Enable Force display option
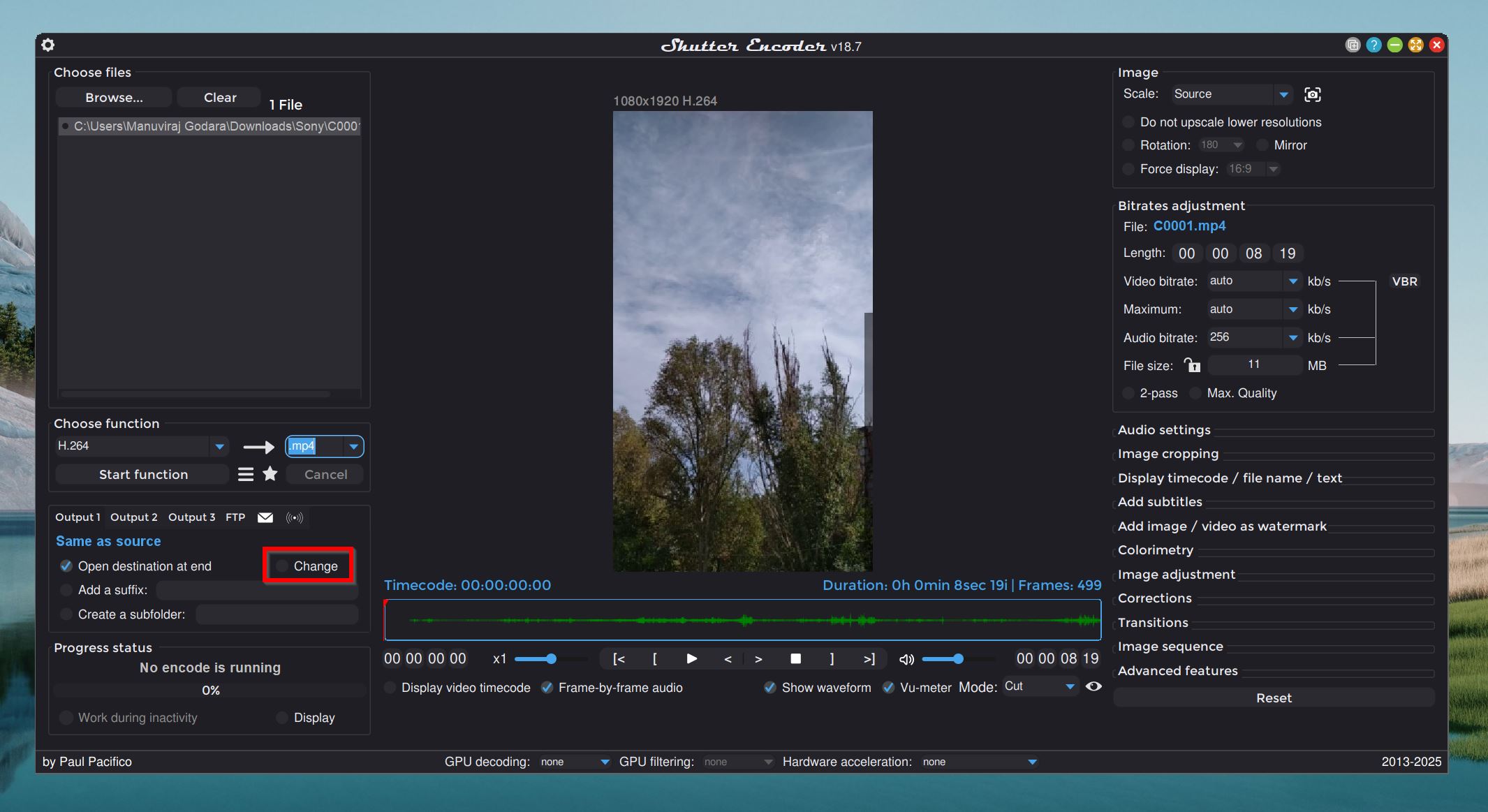Viewport: 1488px width, 812px height. coord(1128,169)
